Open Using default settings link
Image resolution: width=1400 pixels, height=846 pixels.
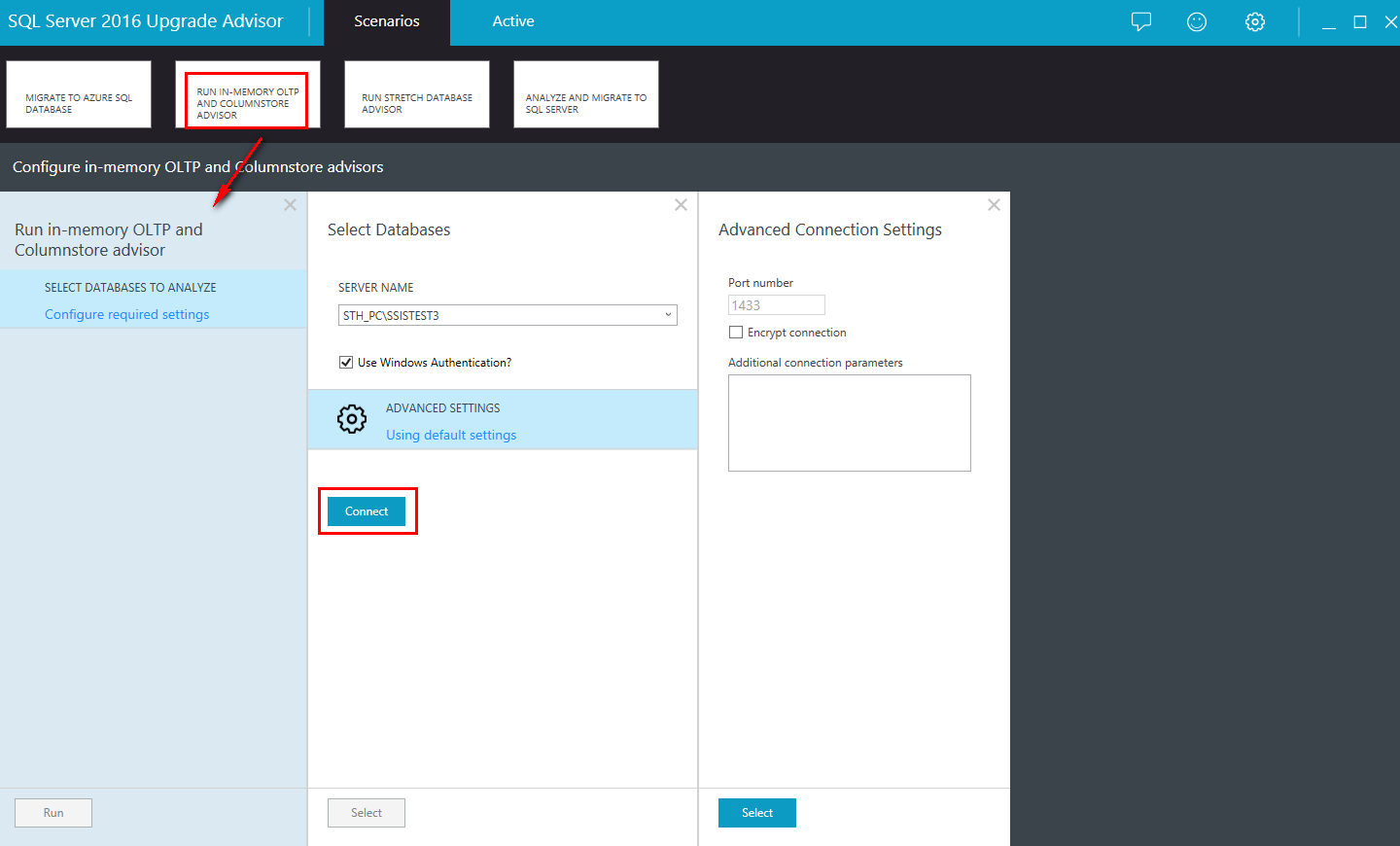pos(451,435)
